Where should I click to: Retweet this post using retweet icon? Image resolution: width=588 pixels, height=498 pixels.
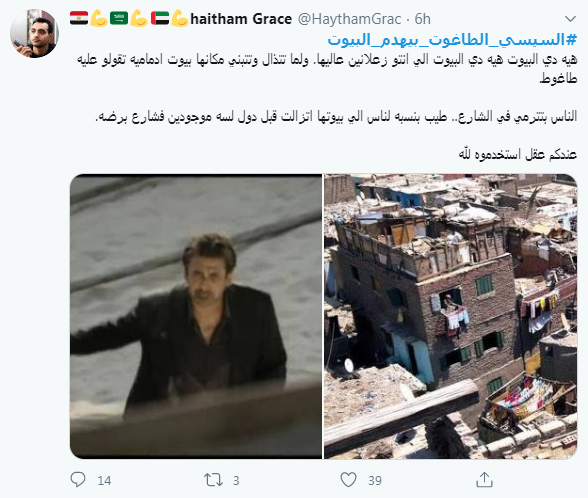point(213,480)
